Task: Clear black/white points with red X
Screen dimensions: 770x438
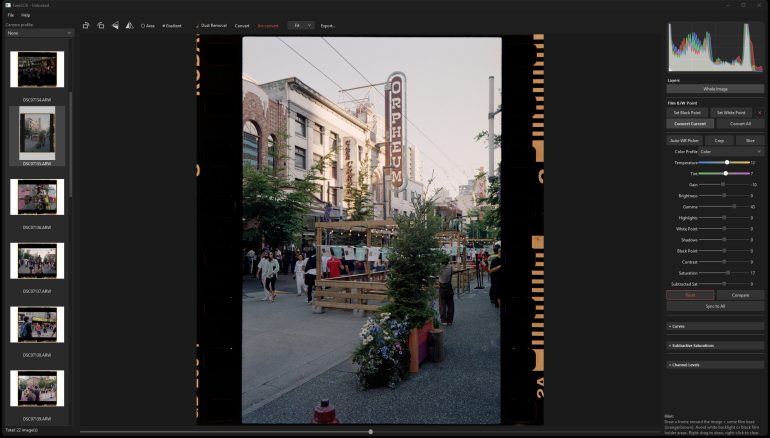Action: click(759, 112)
